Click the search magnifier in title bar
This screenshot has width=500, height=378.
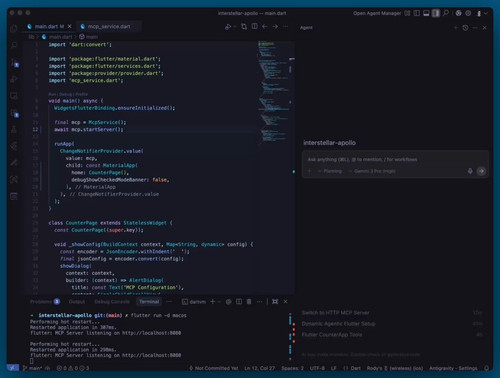tap(446, 13)
